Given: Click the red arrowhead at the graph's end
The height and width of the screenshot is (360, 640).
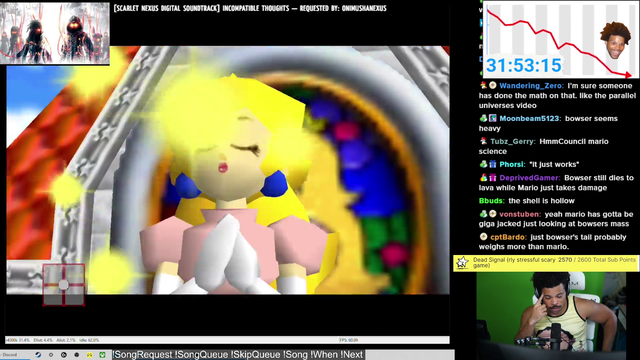Looking at the screenshot, I should pyautogui.click(x=628, y=75).
